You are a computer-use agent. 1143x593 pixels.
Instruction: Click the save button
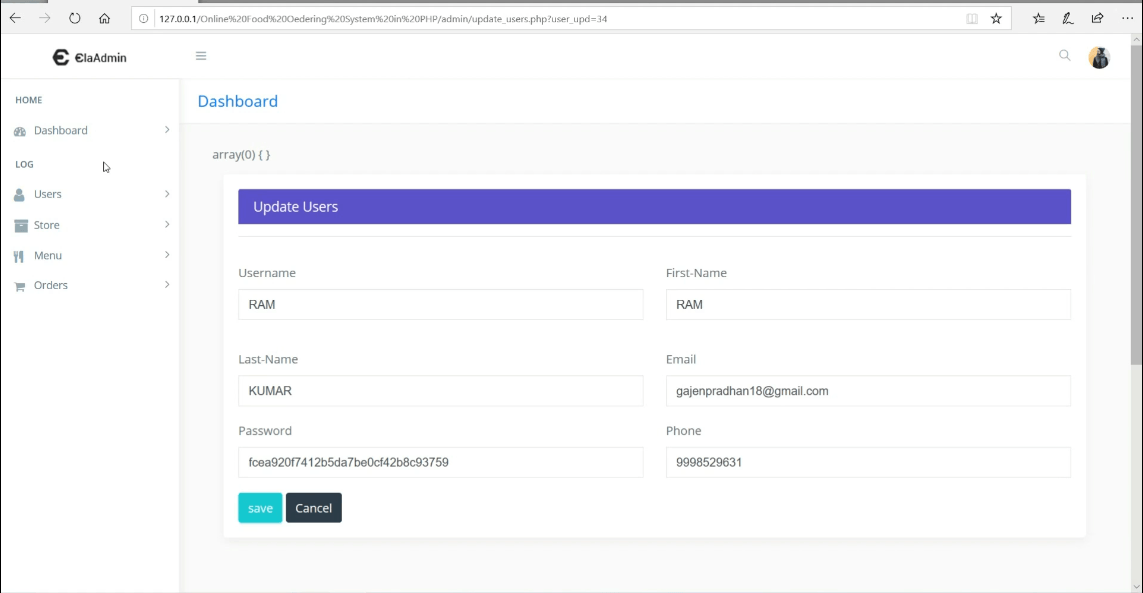[x=260, y=508]
